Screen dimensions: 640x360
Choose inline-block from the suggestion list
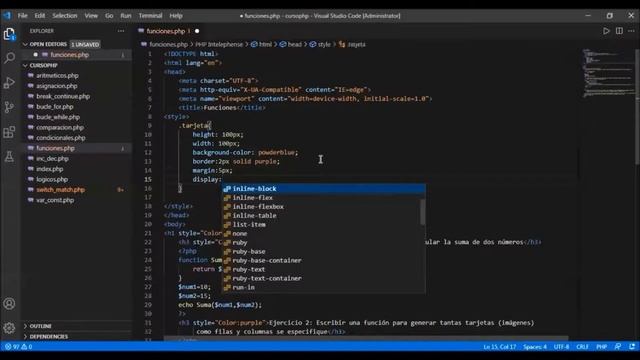click(x=323, y=189)
